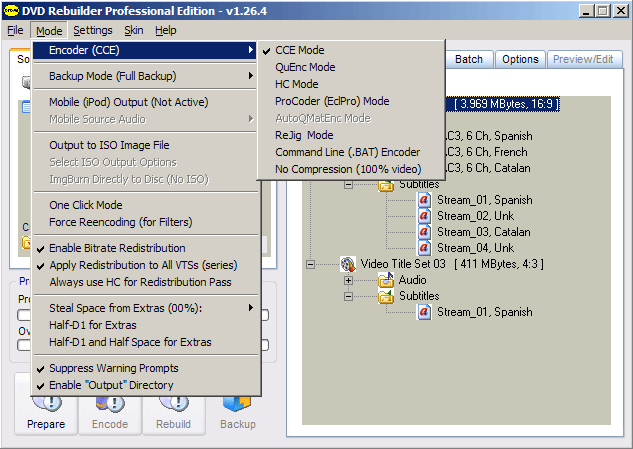Choose ProCoder (EclPro) Mode encoder
Image resolution: width=633 pixels, height=449 pixels.
coord(351,101)
